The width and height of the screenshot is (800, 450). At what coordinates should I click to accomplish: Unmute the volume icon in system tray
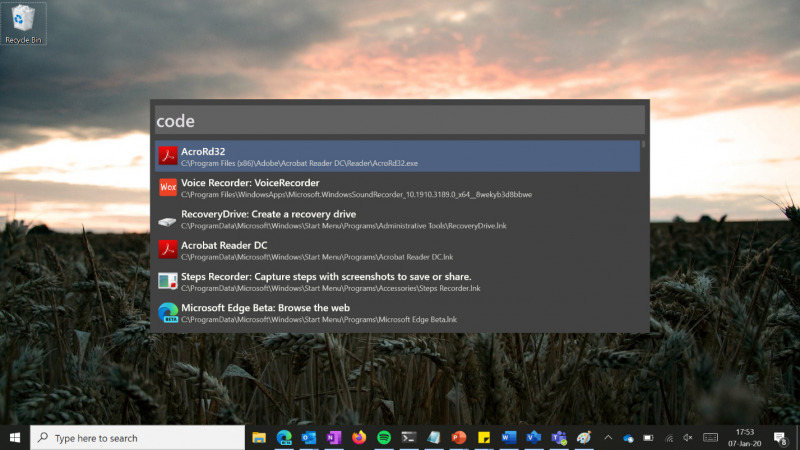(687, 438)
